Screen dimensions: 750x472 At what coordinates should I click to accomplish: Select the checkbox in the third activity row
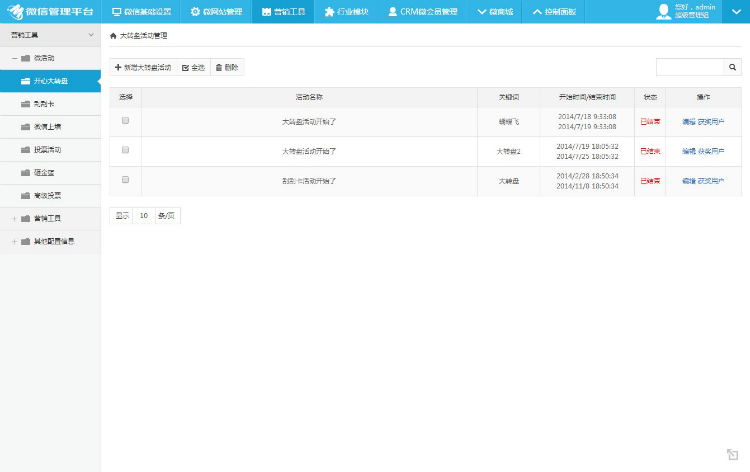[125, 180]
